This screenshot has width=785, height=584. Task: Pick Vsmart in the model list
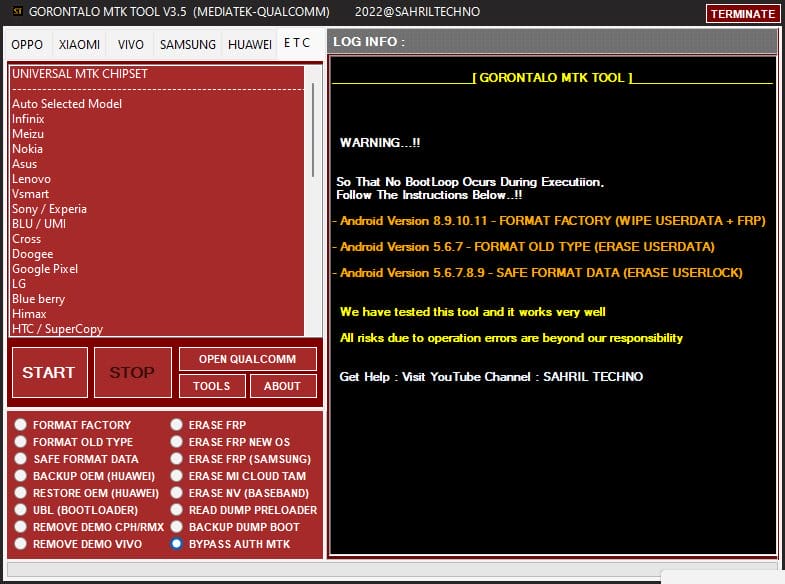pos(157,194)
